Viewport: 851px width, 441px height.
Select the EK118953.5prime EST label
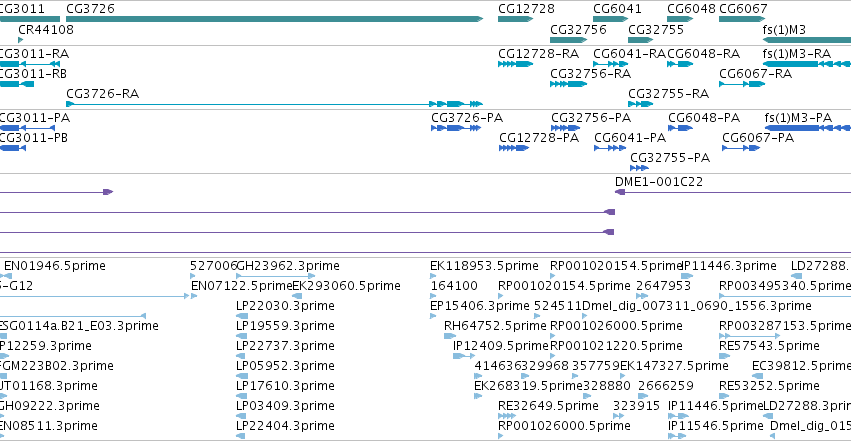[484, 266]
